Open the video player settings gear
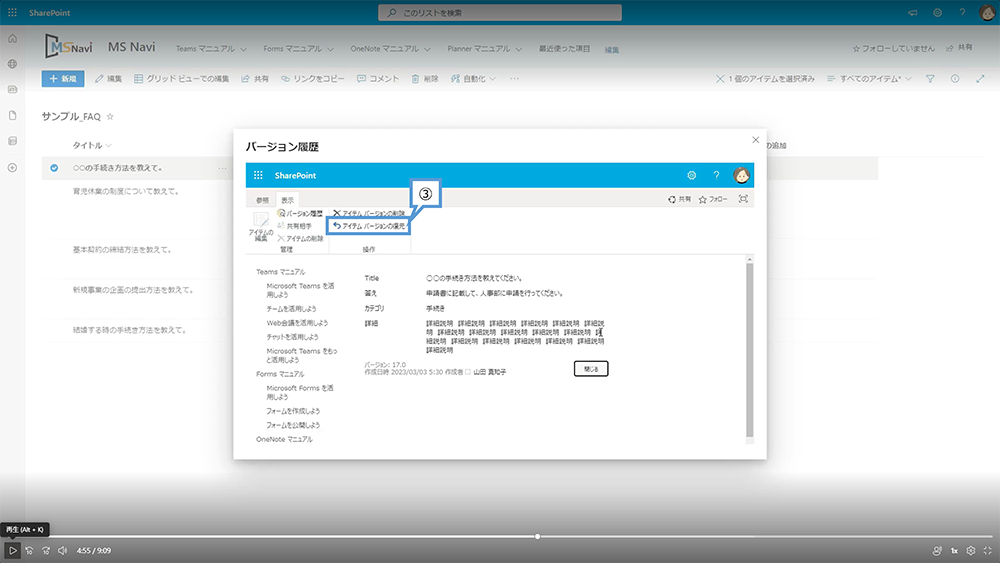 pos(971,550)
